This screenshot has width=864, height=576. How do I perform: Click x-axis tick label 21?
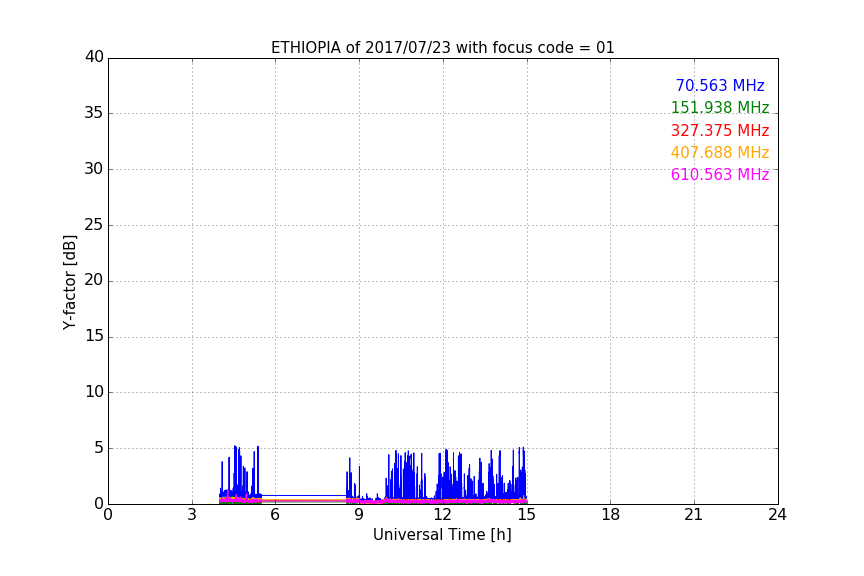pyautogui.click(x=694, y=515)
